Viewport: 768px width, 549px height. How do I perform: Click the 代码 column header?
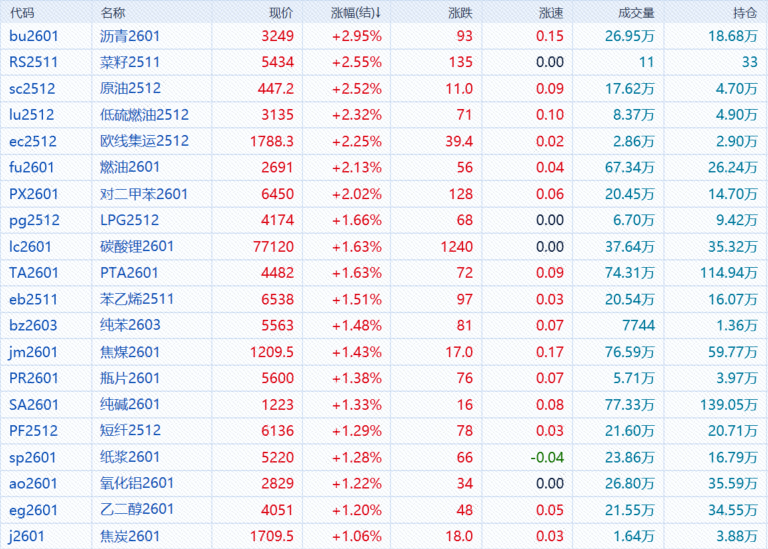point(22,13)
